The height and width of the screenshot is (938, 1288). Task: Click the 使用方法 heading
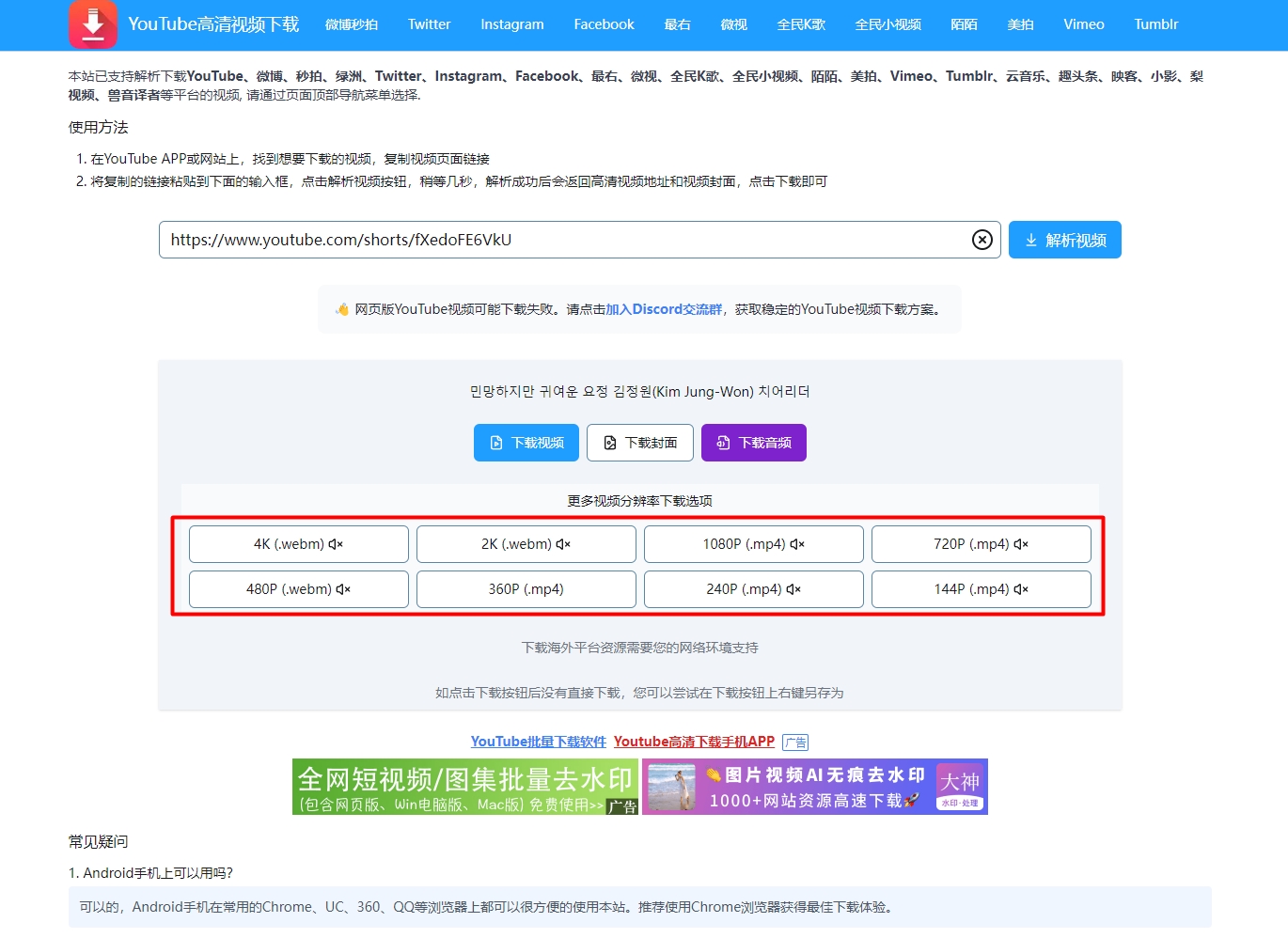click(98, 127)
